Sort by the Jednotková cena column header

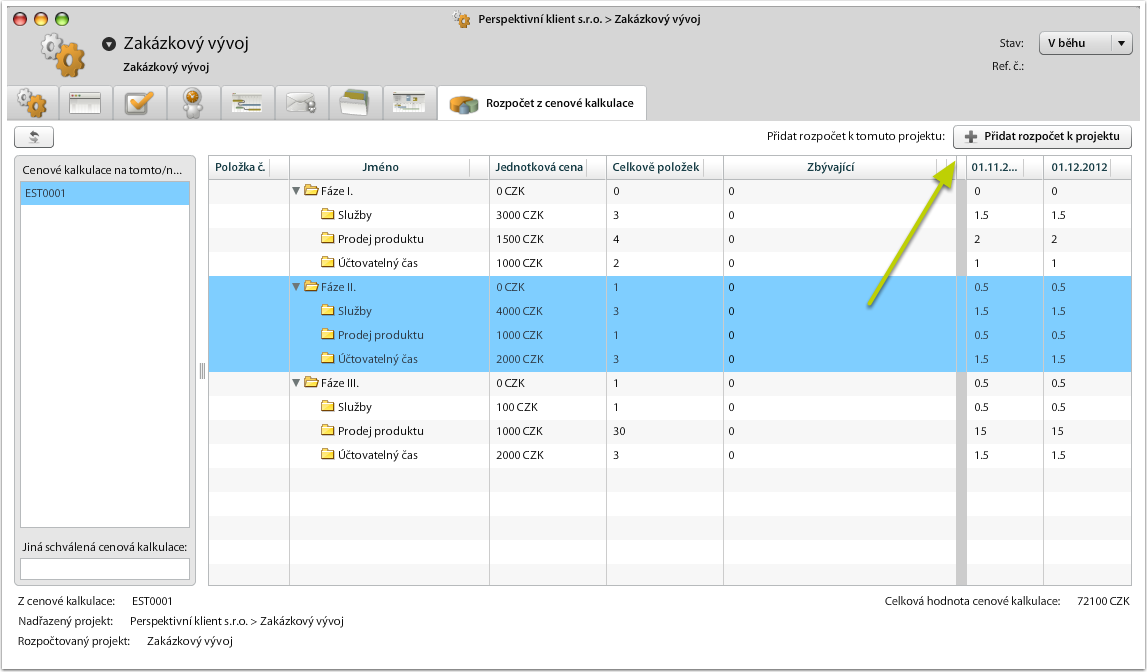tap(539, 167)
